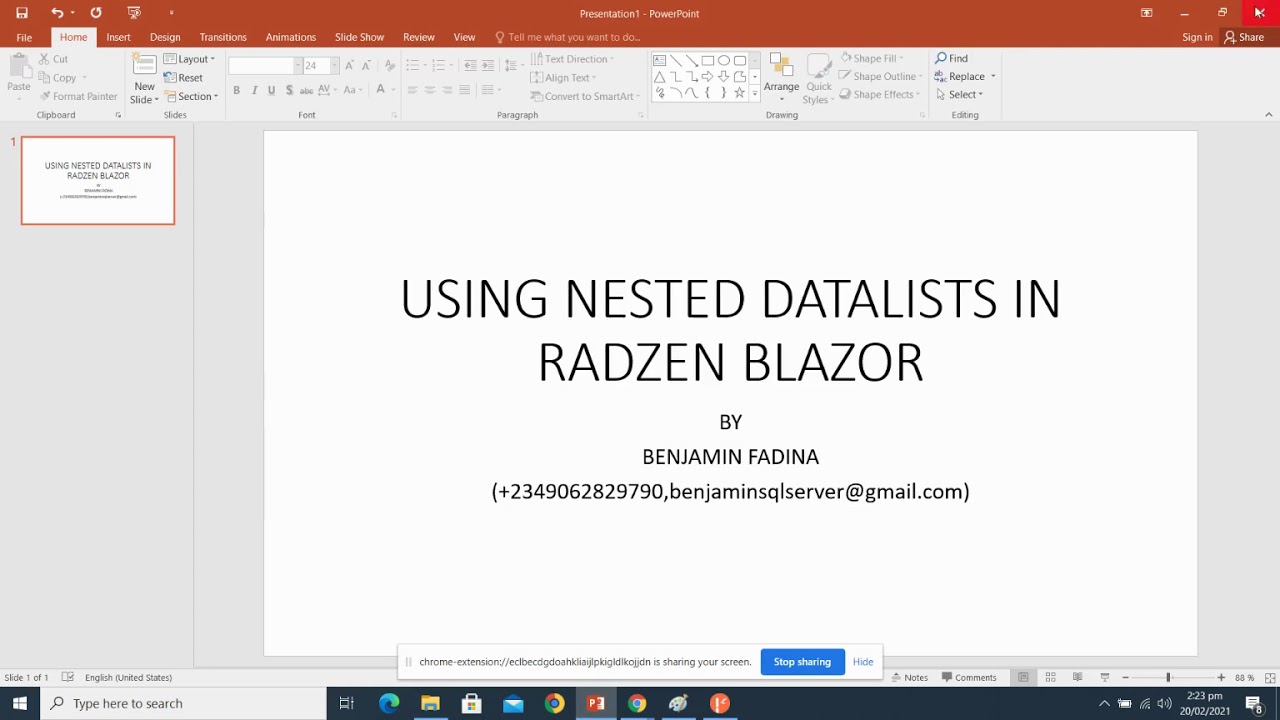Toggle Italic formatting
Image resolution: width=1280 pixels, height=720 pixels.
point(254,90)
